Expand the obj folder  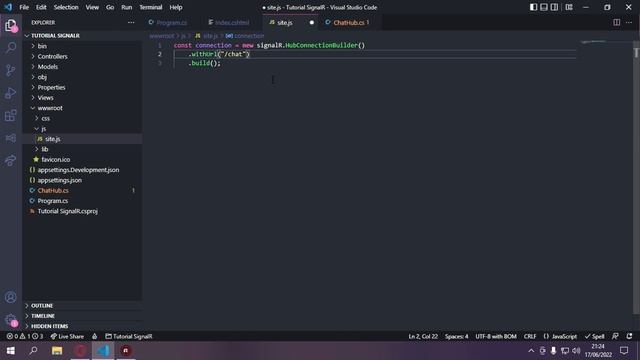coord(82,77)
